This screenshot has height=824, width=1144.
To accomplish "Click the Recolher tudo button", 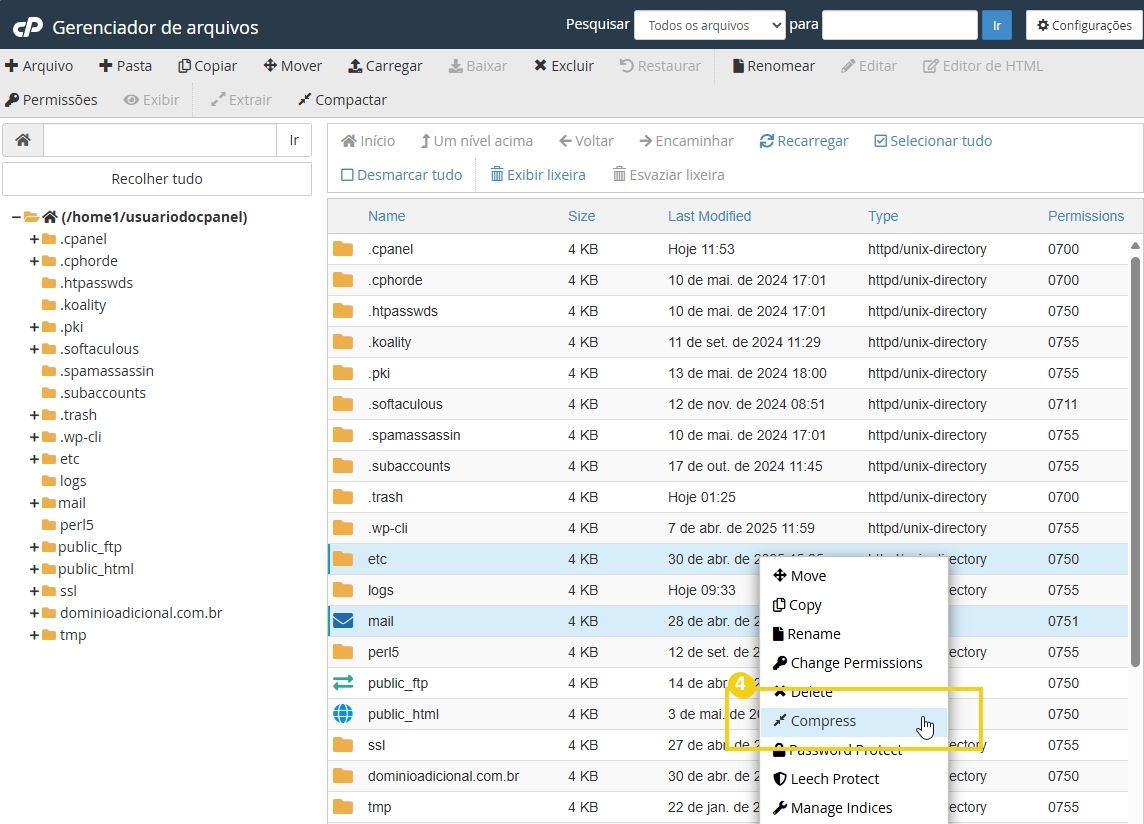I will pos(157,179).
